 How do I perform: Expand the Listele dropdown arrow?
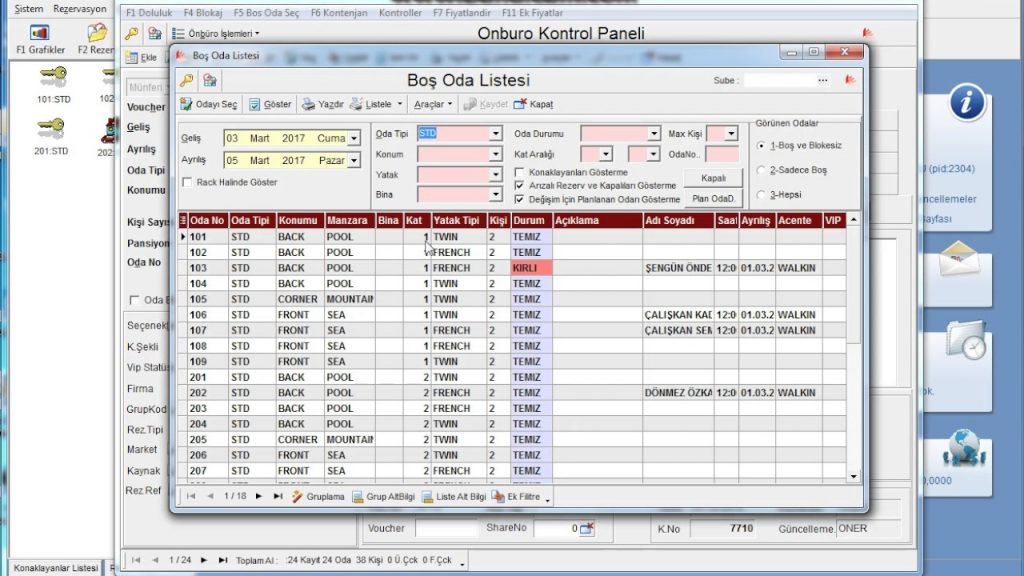[400, 104]
